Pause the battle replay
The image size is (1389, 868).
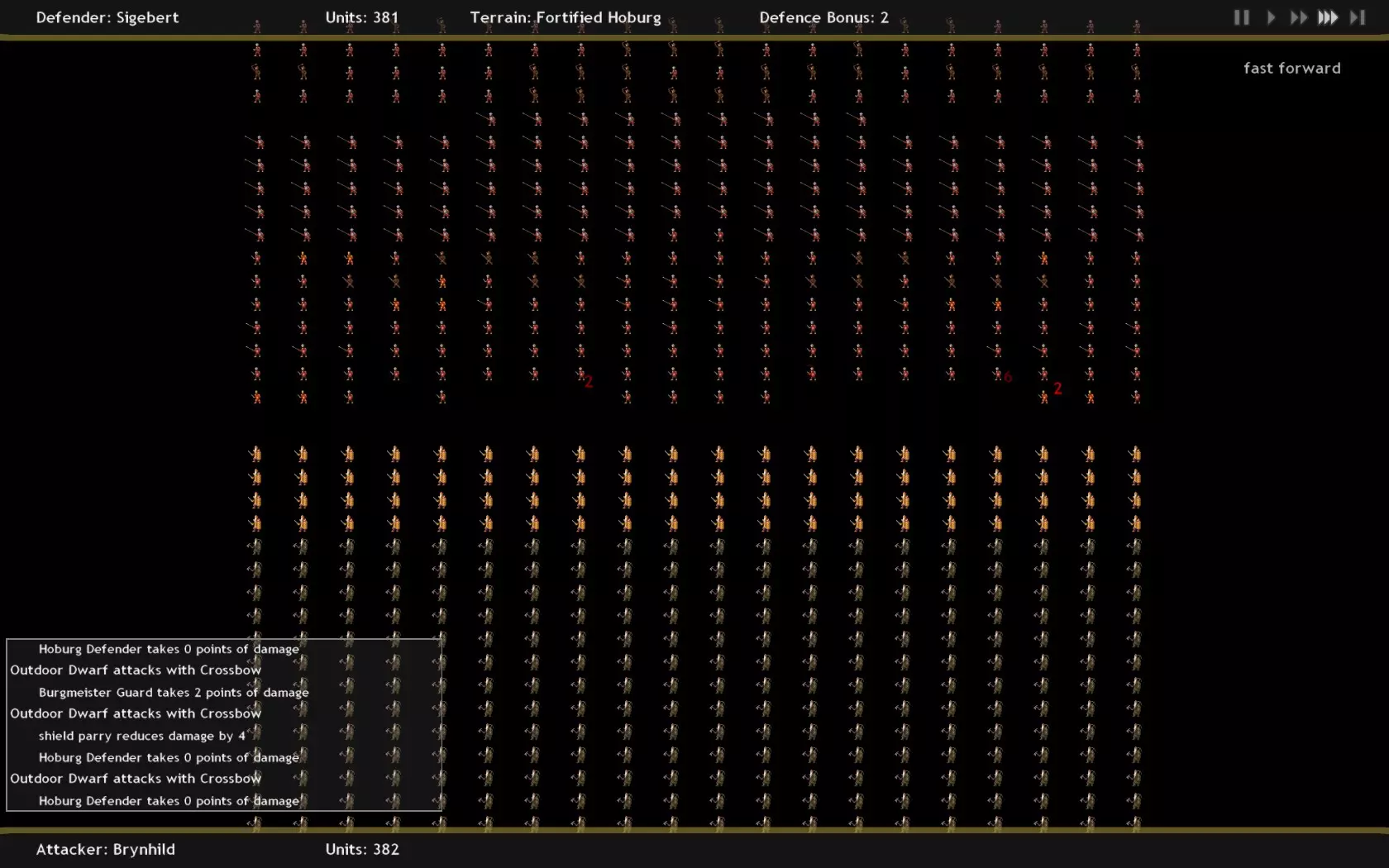click(1241, 17)
